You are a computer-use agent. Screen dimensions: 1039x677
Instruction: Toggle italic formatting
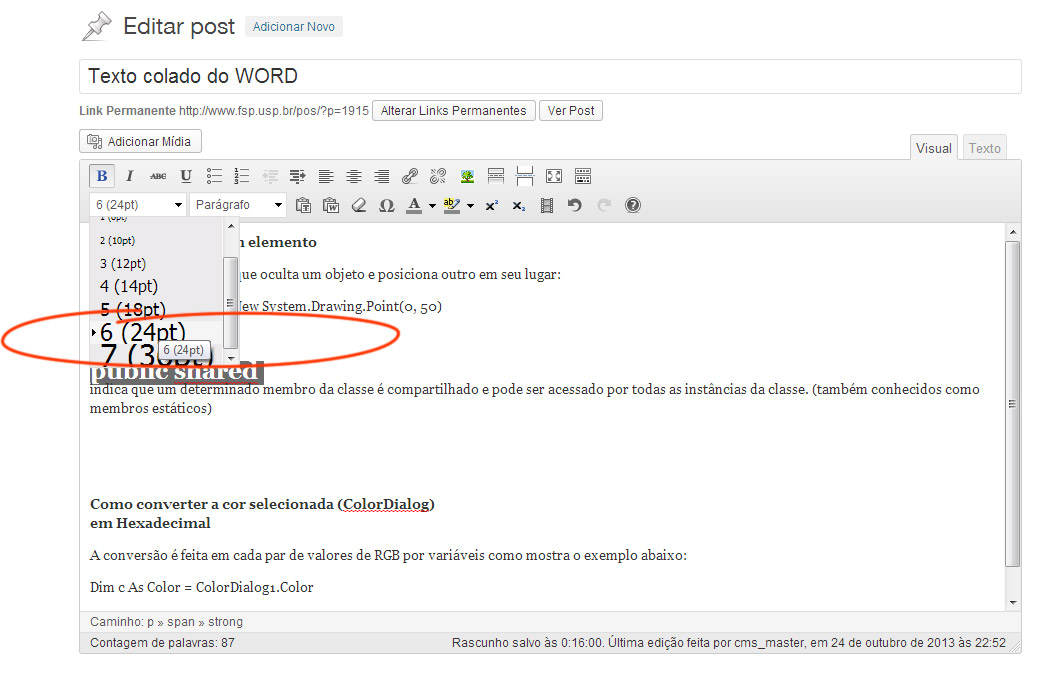130,176
